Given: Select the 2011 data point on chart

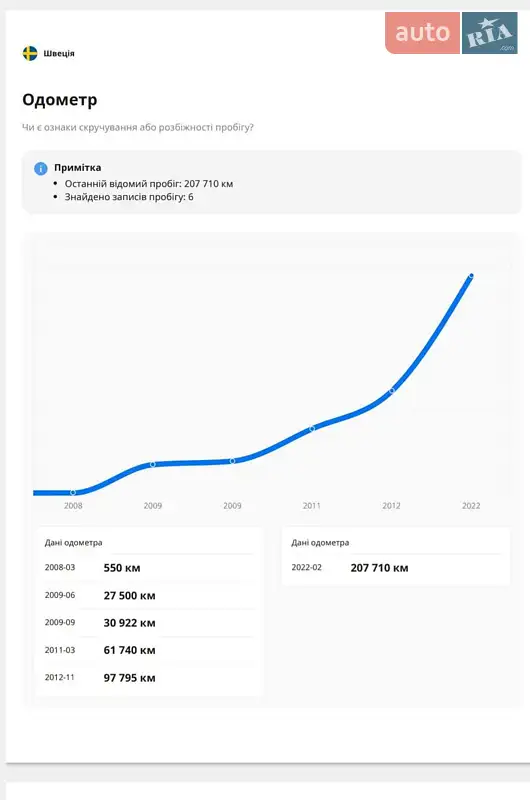Looking at the screenshot, I should tap(312, 429).
